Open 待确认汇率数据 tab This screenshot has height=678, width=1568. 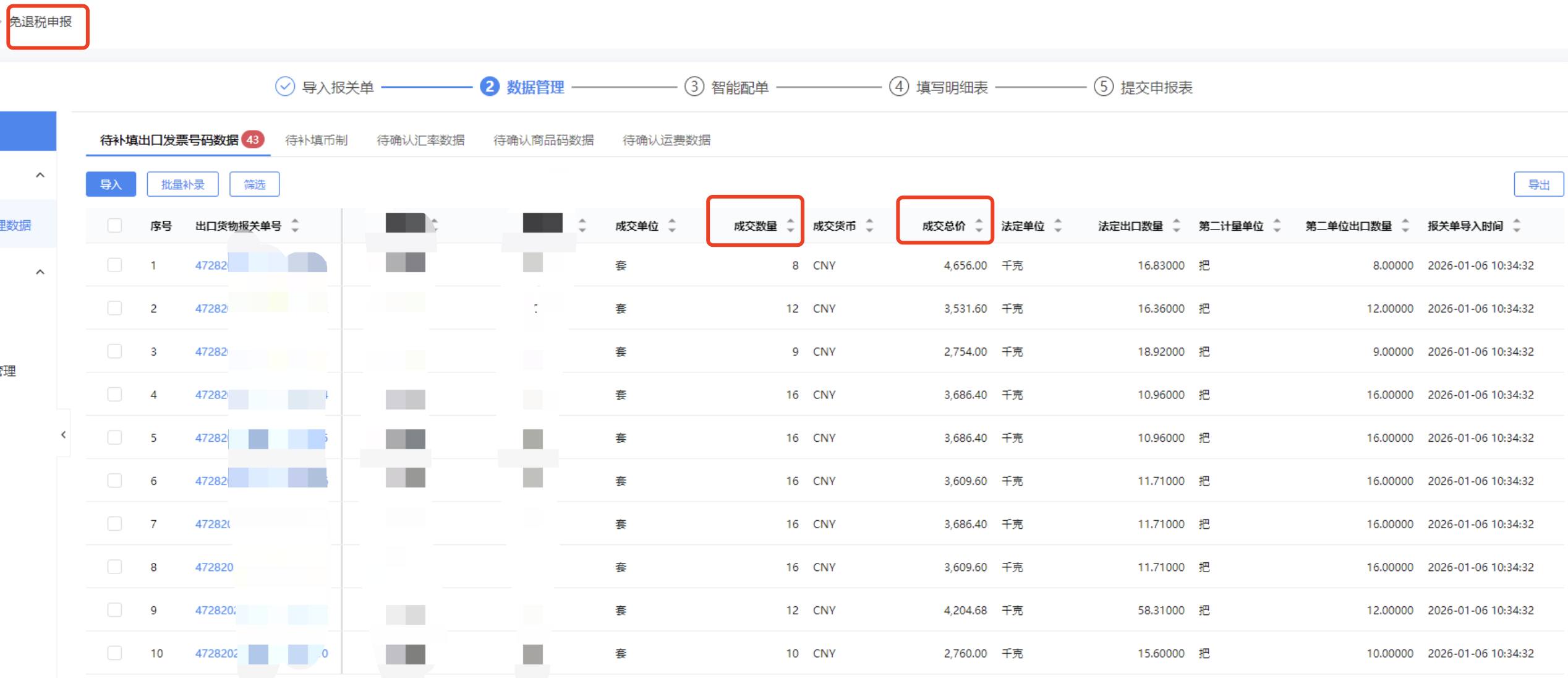tap(420, 140)
